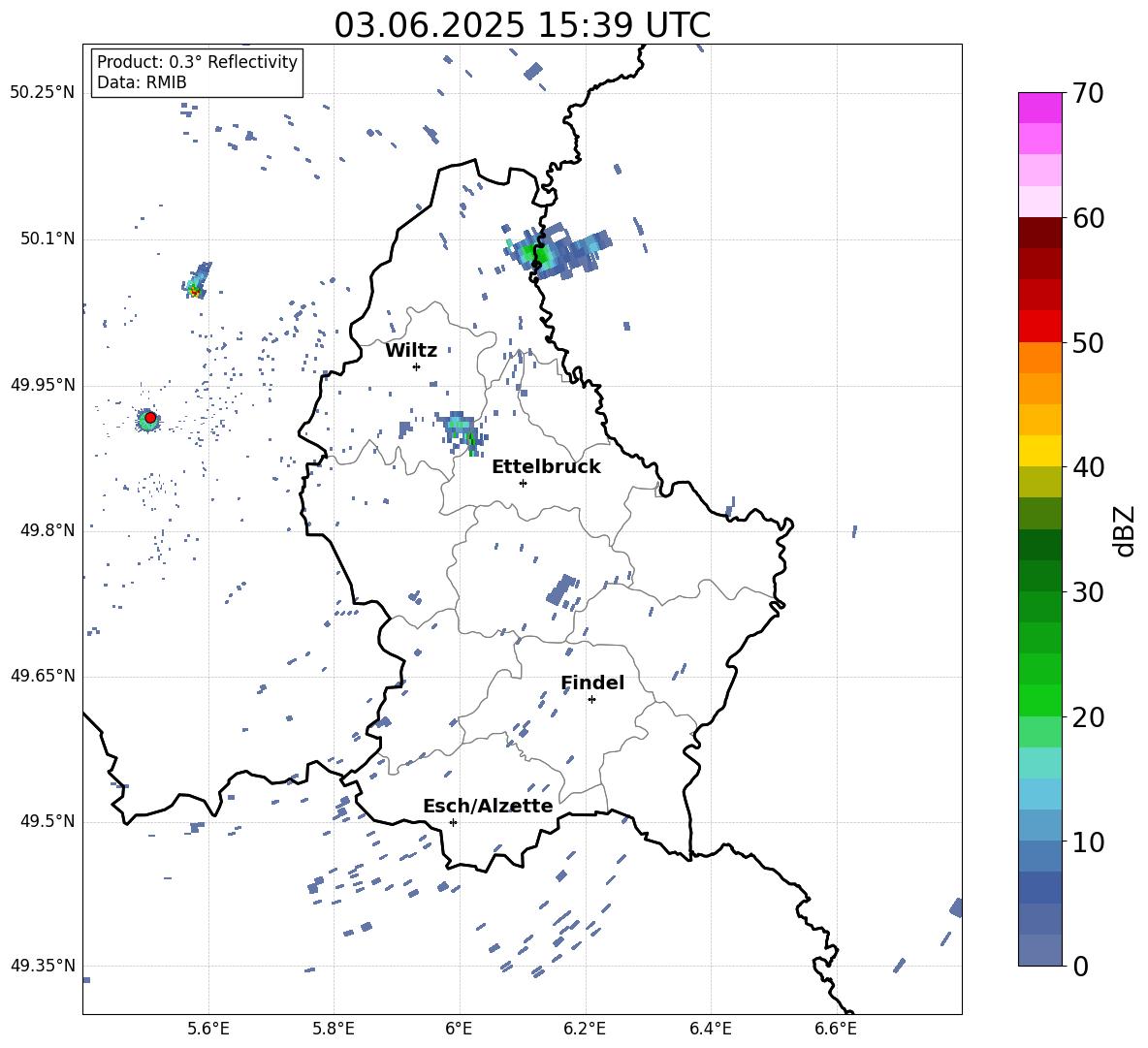
Task: Click the Esch/Alzette station cross marker
Action: [x=453, y=822]
